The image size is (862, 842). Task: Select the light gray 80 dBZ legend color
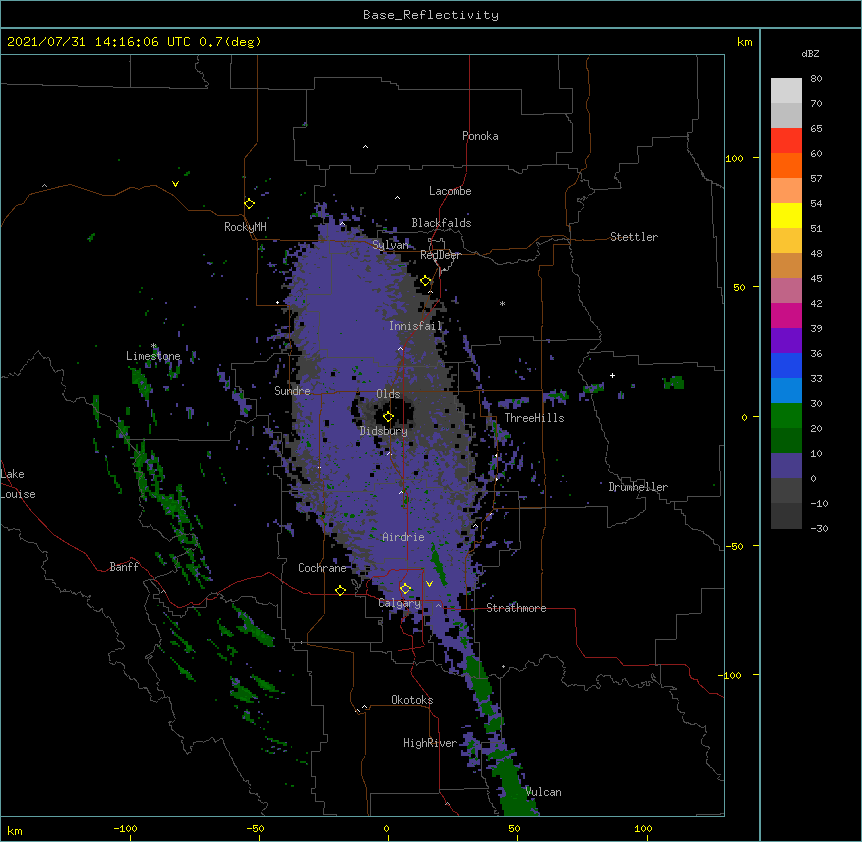coord(786,90)
